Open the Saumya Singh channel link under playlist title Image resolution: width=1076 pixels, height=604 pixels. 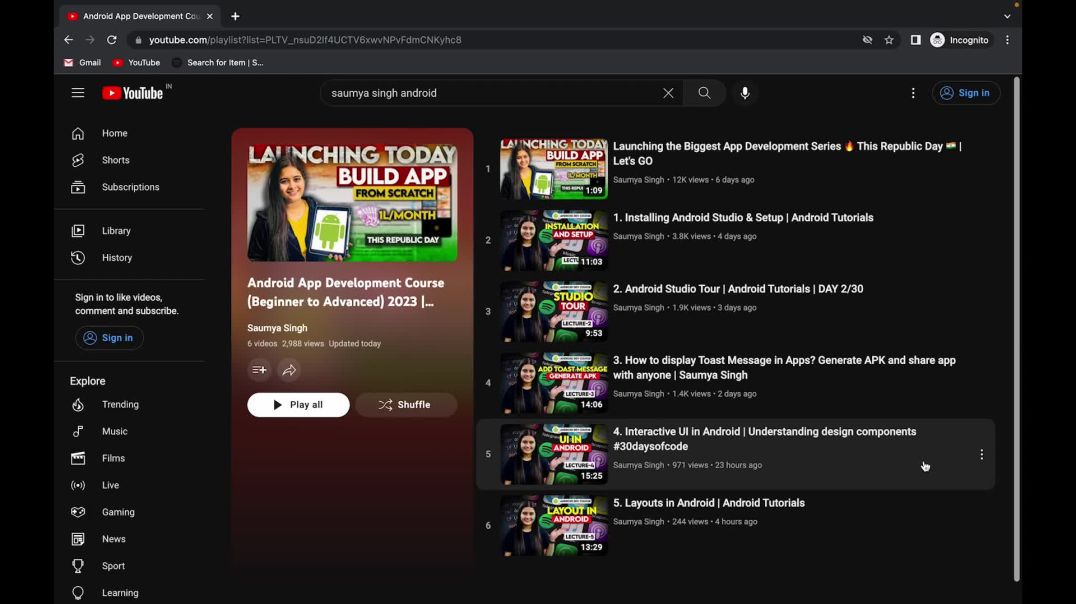tap(277, 328)
